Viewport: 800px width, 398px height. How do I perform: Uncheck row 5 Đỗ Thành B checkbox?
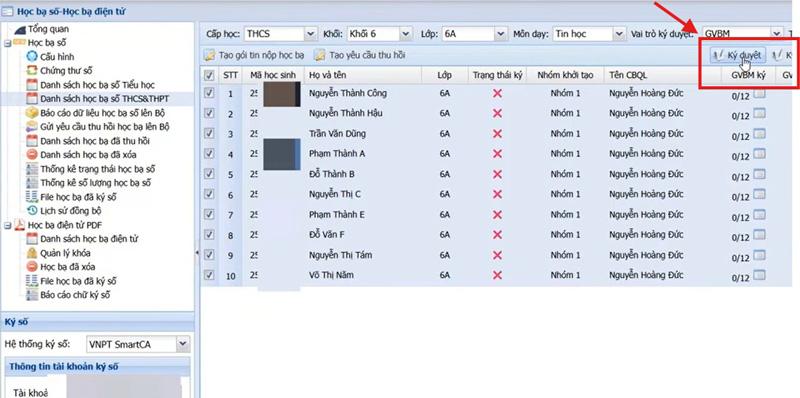[x=209, y=173]
